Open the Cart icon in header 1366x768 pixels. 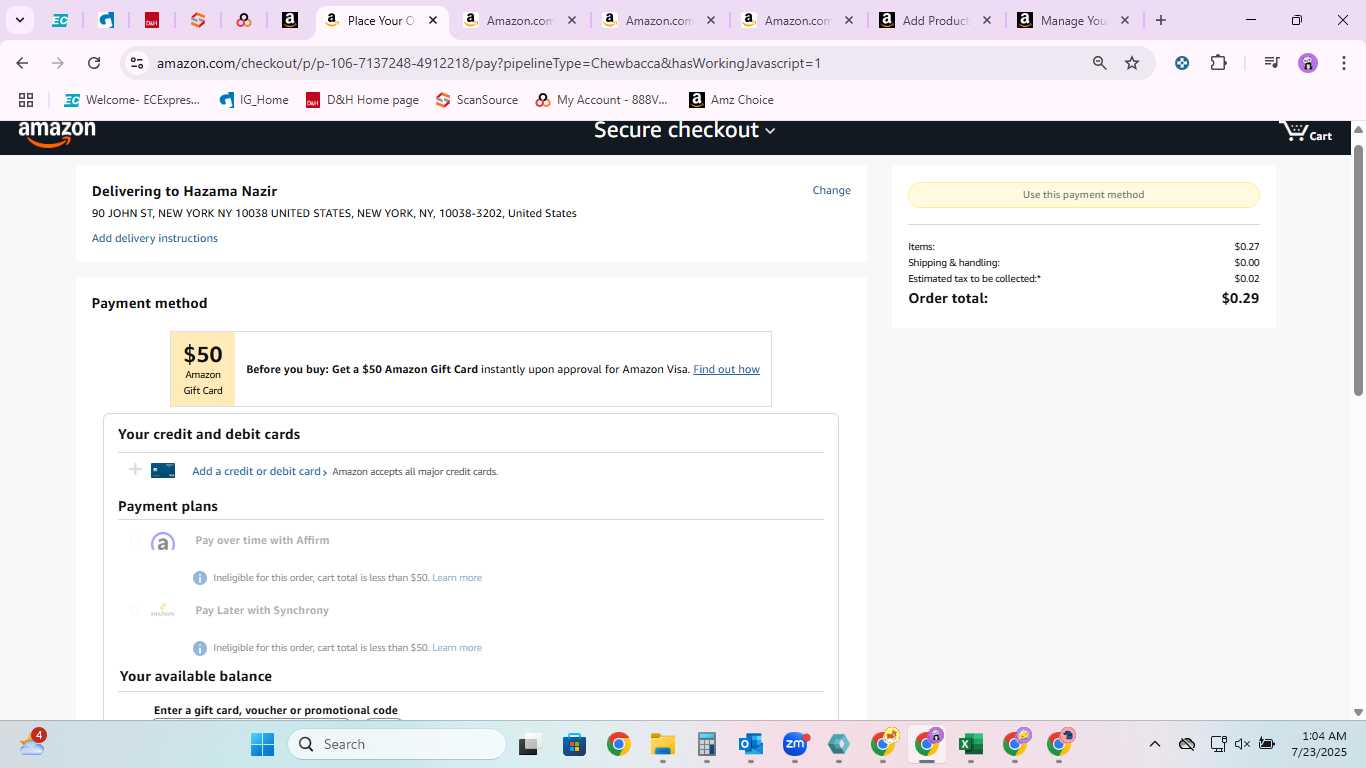(1307, 132)
